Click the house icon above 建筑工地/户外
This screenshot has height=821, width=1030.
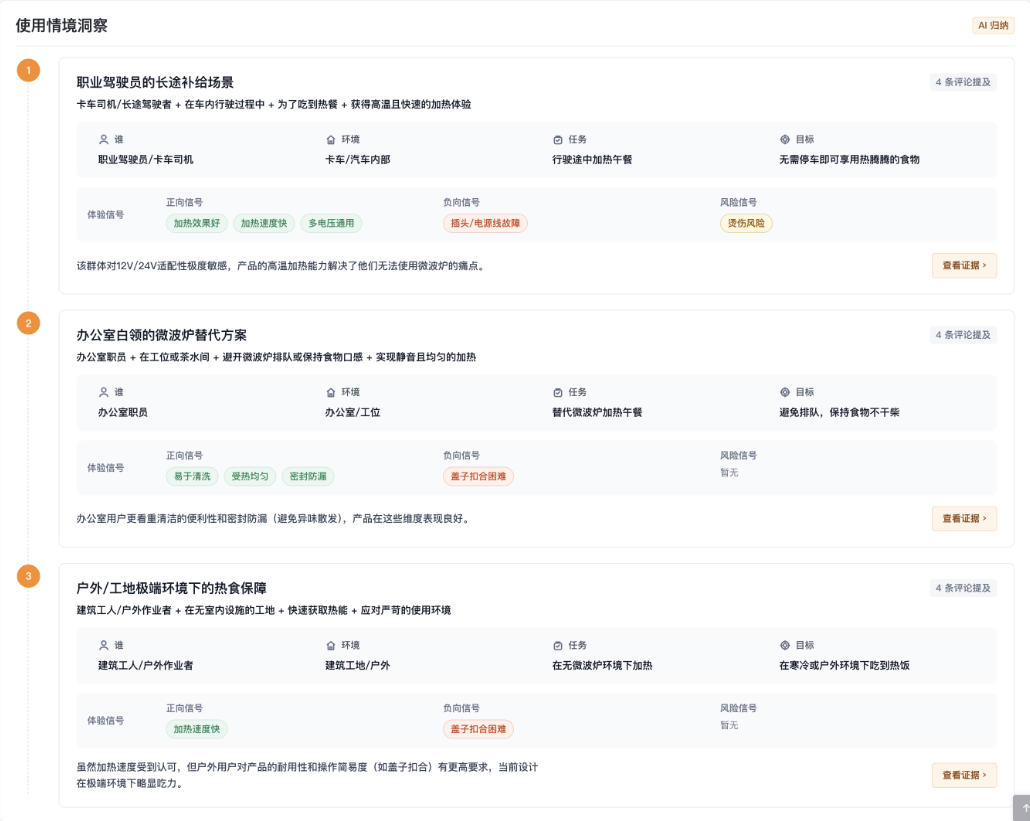point(331,645)
